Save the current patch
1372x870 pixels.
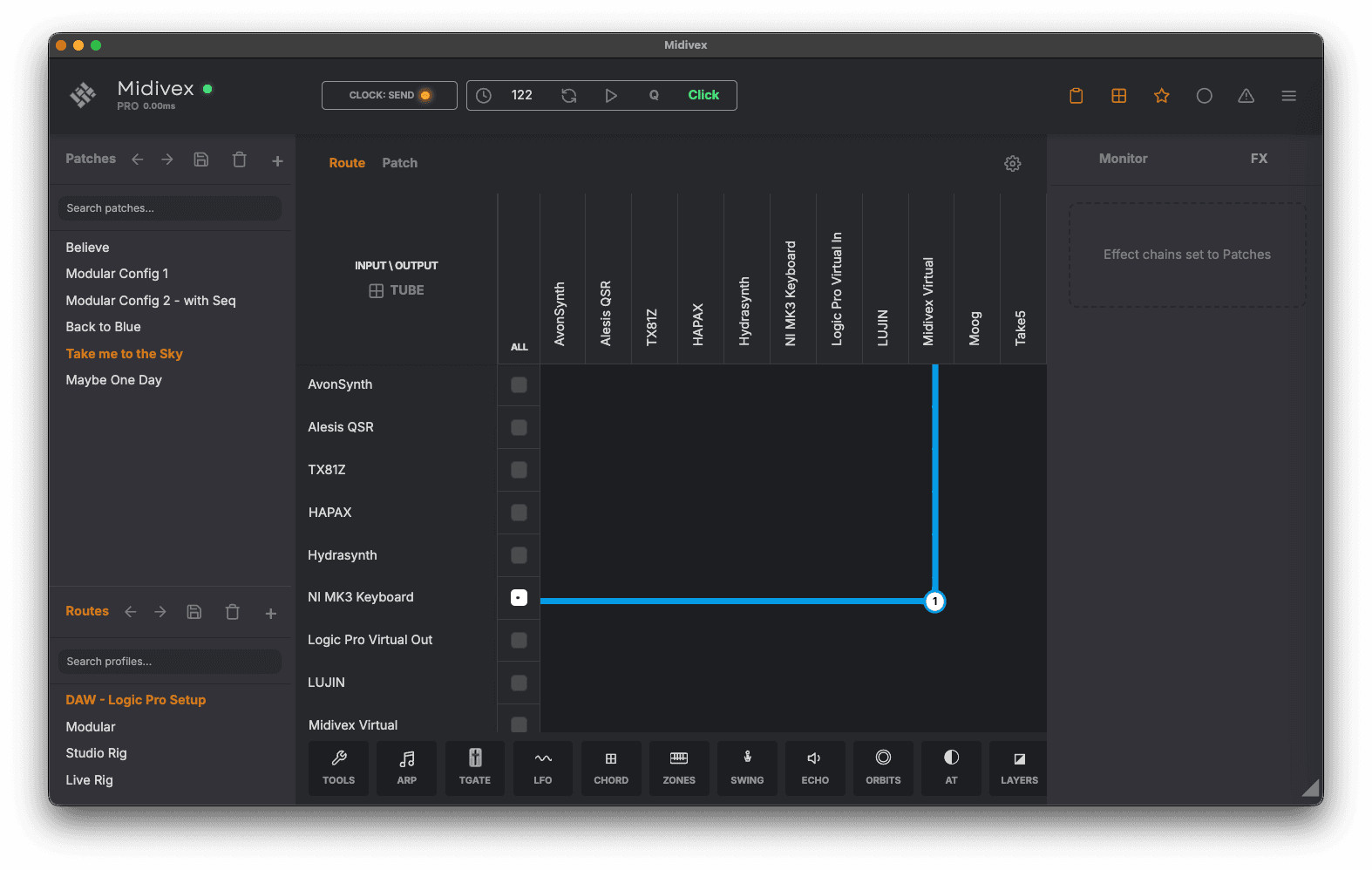(201, 160)
